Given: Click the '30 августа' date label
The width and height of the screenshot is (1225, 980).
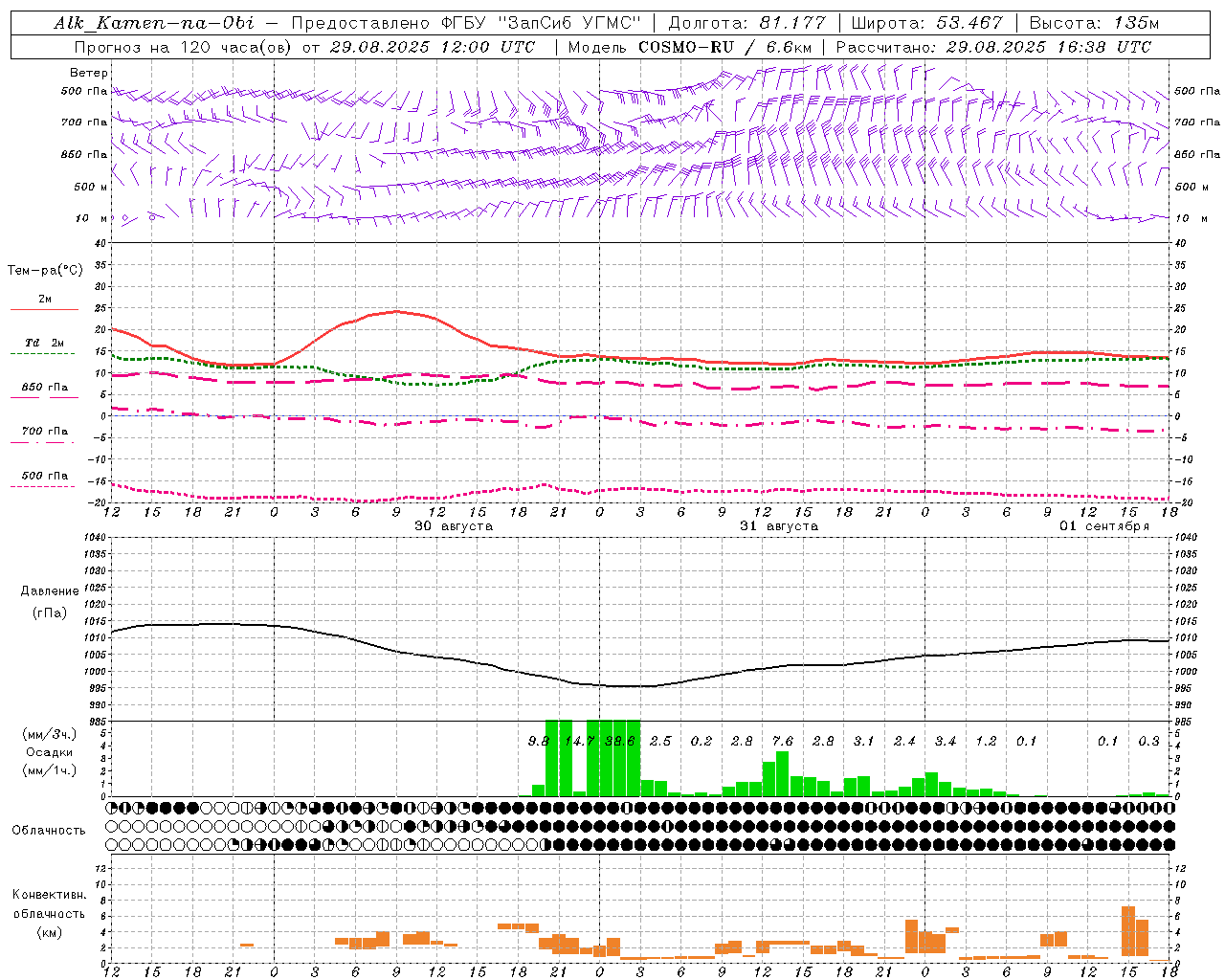Looking at the screenshot, I should tap(454, 526).
